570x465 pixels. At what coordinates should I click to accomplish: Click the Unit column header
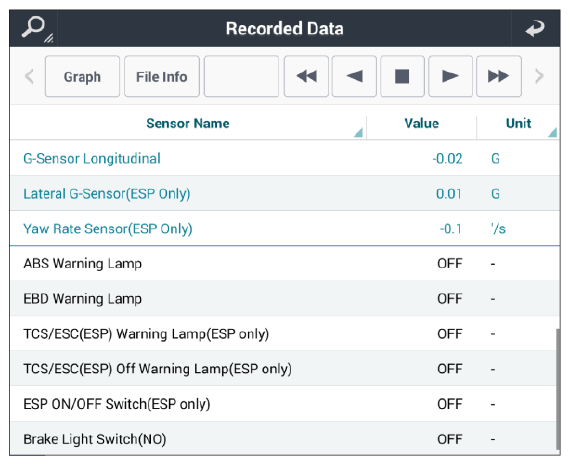518,124
